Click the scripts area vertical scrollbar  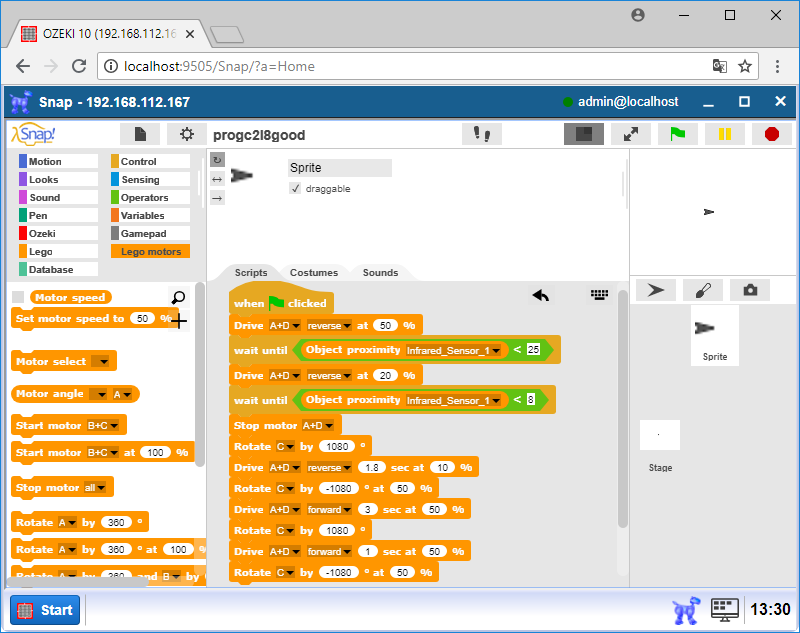point(622,409)
